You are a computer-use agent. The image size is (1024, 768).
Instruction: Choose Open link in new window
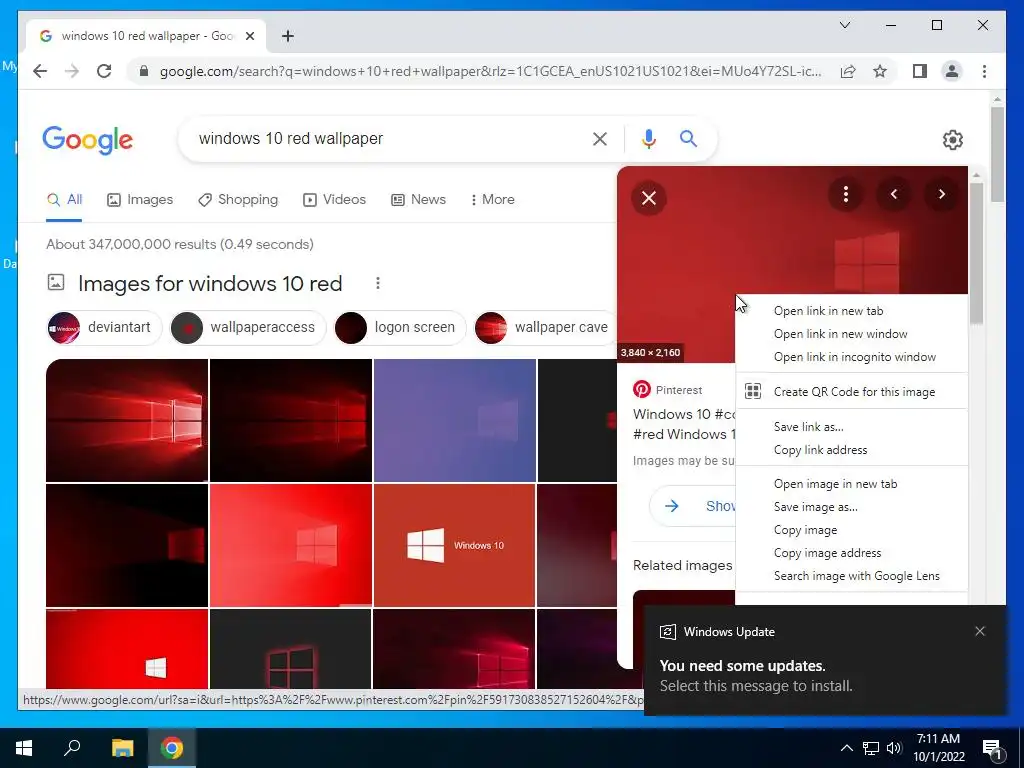click(x=852, y=334)
